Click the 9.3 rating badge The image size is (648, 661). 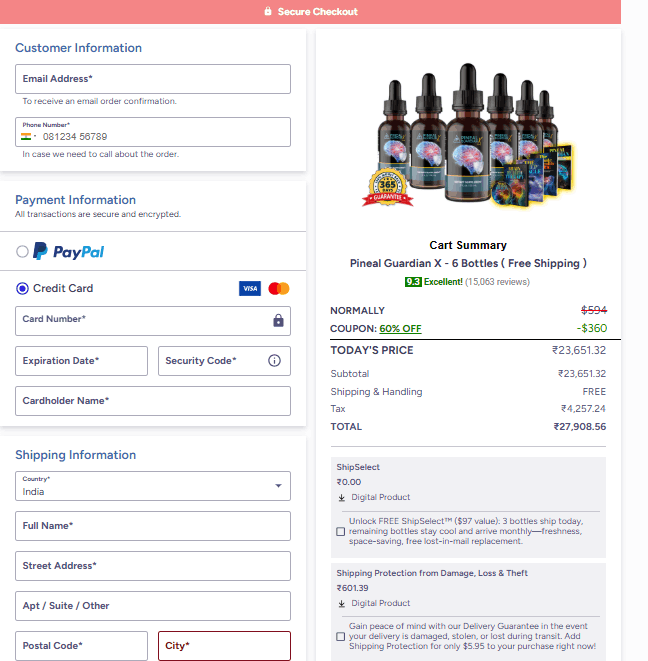(x=413, y=282)
